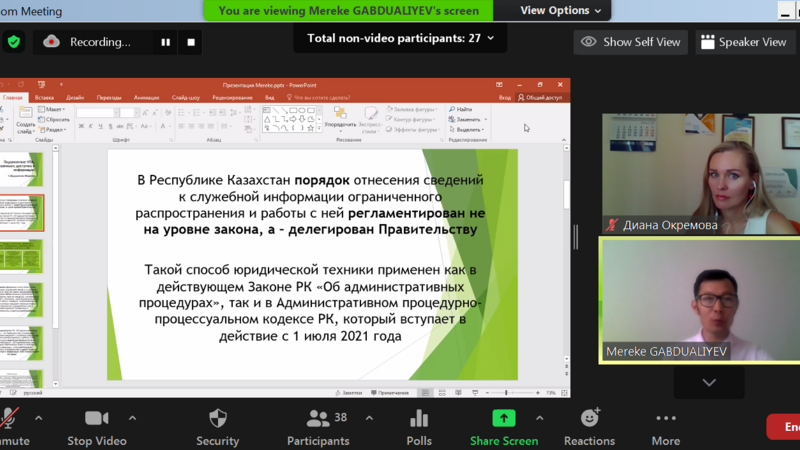Viewport: 800px width, 450px height.
Task: Switch to Speaker View
Action: (x=743, y=42)
